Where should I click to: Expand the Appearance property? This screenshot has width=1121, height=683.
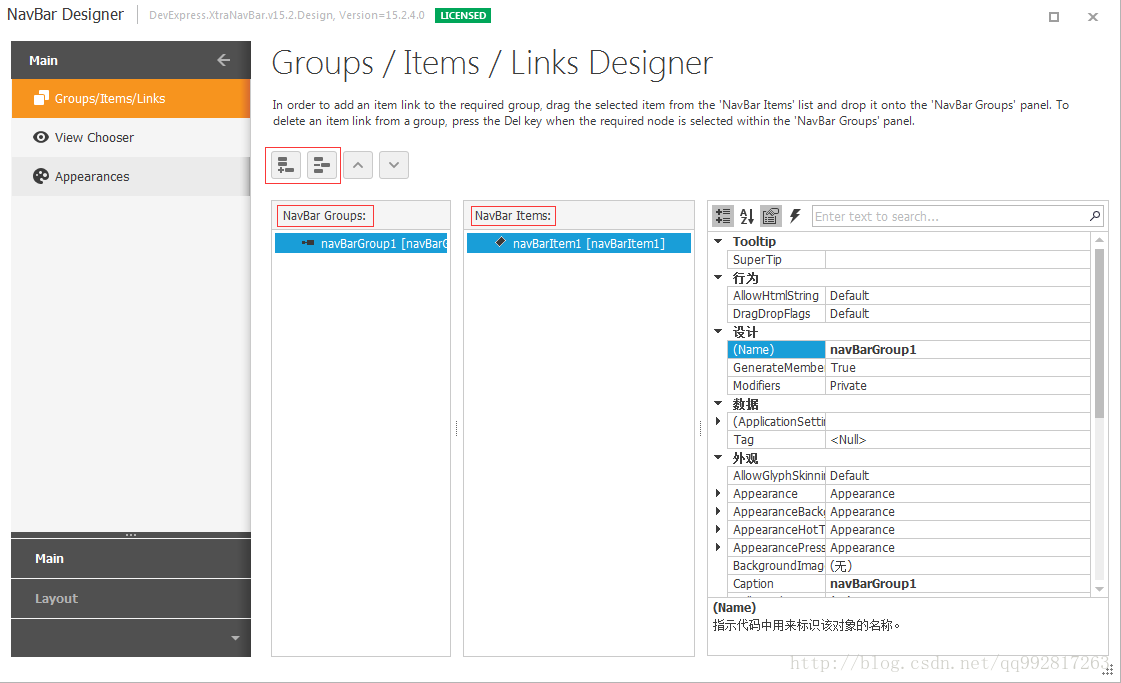click(x=718, y=493)
